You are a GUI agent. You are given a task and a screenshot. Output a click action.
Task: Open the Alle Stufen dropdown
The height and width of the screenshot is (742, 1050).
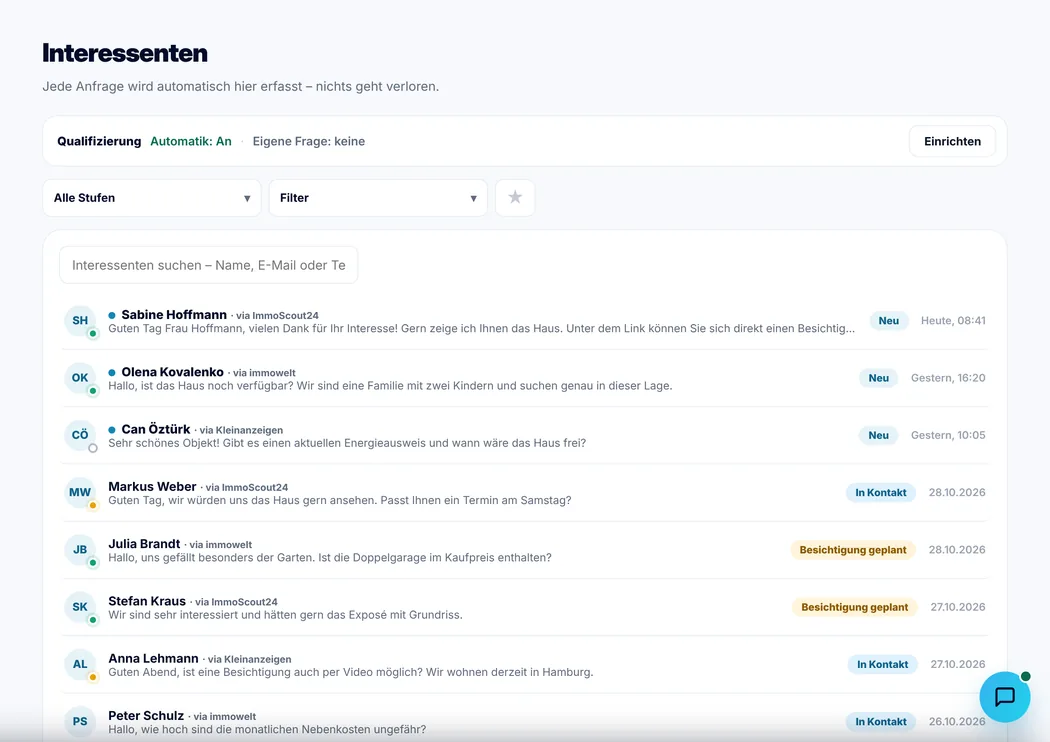(x=152, y=198)
